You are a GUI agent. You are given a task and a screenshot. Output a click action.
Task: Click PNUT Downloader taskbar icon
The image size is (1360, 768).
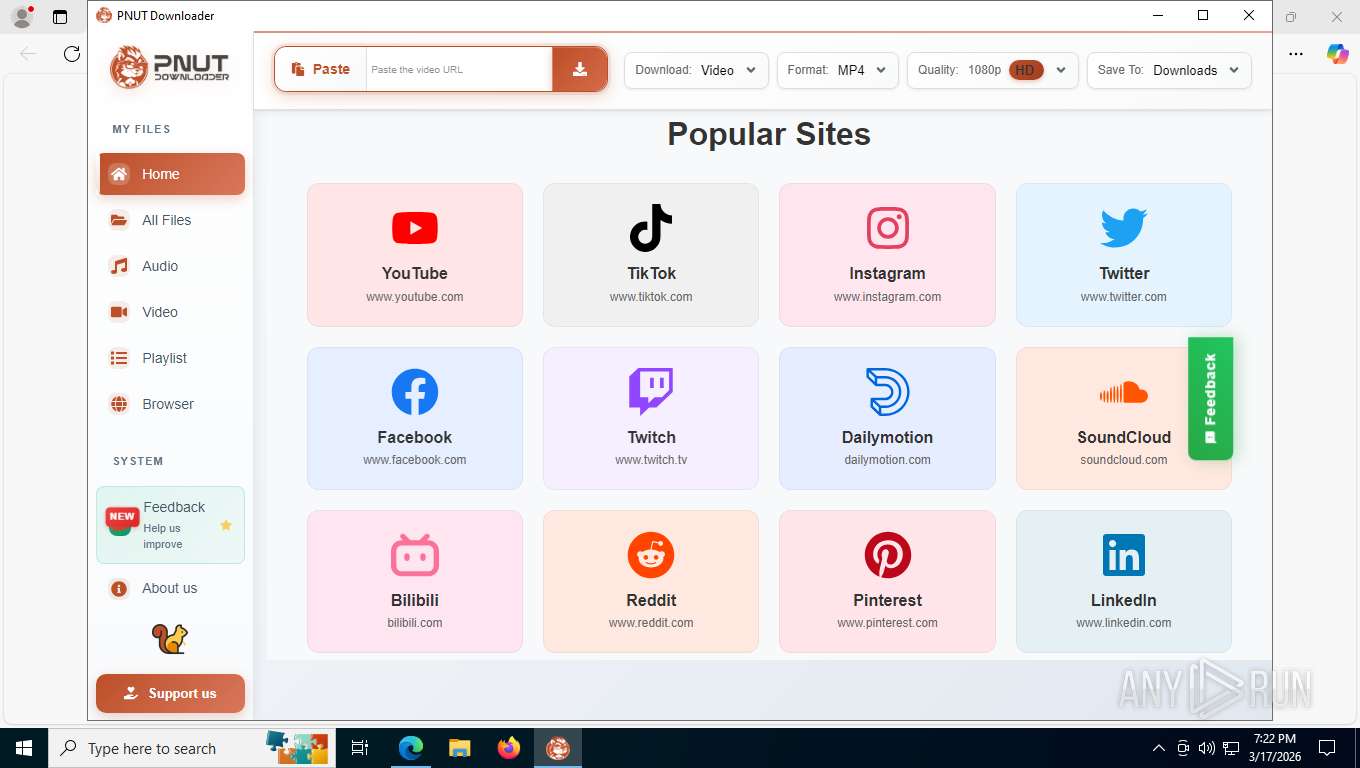[558, 747]
